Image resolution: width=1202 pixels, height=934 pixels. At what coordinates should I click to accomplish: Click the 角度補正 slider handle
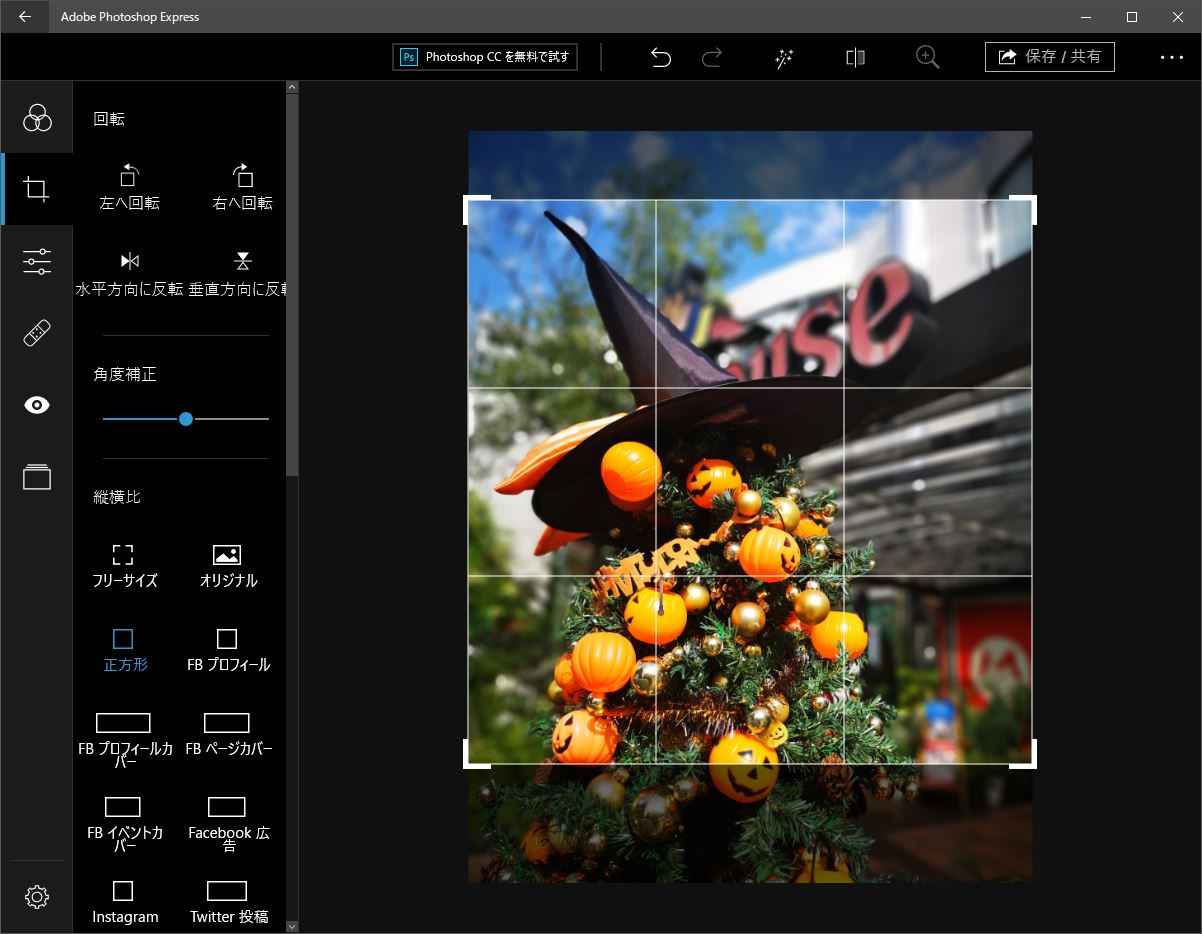tap(186, 419)
